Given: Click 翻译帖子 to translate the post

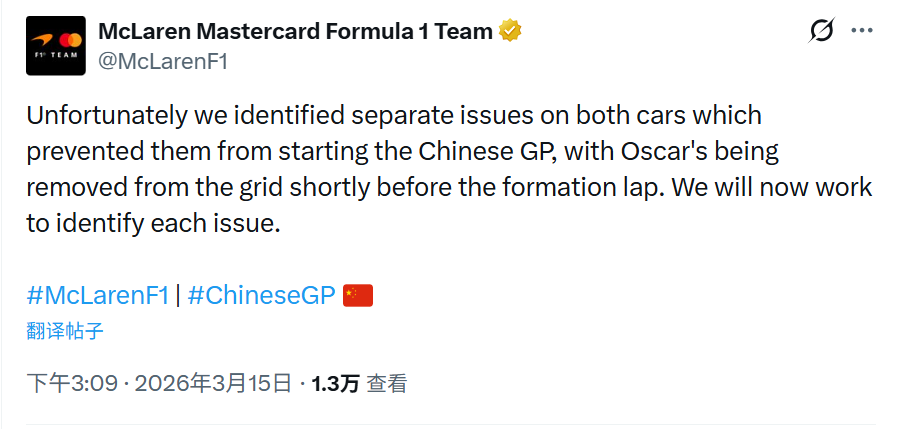Looking at the screenshot, I should click(x=65, y=331).
